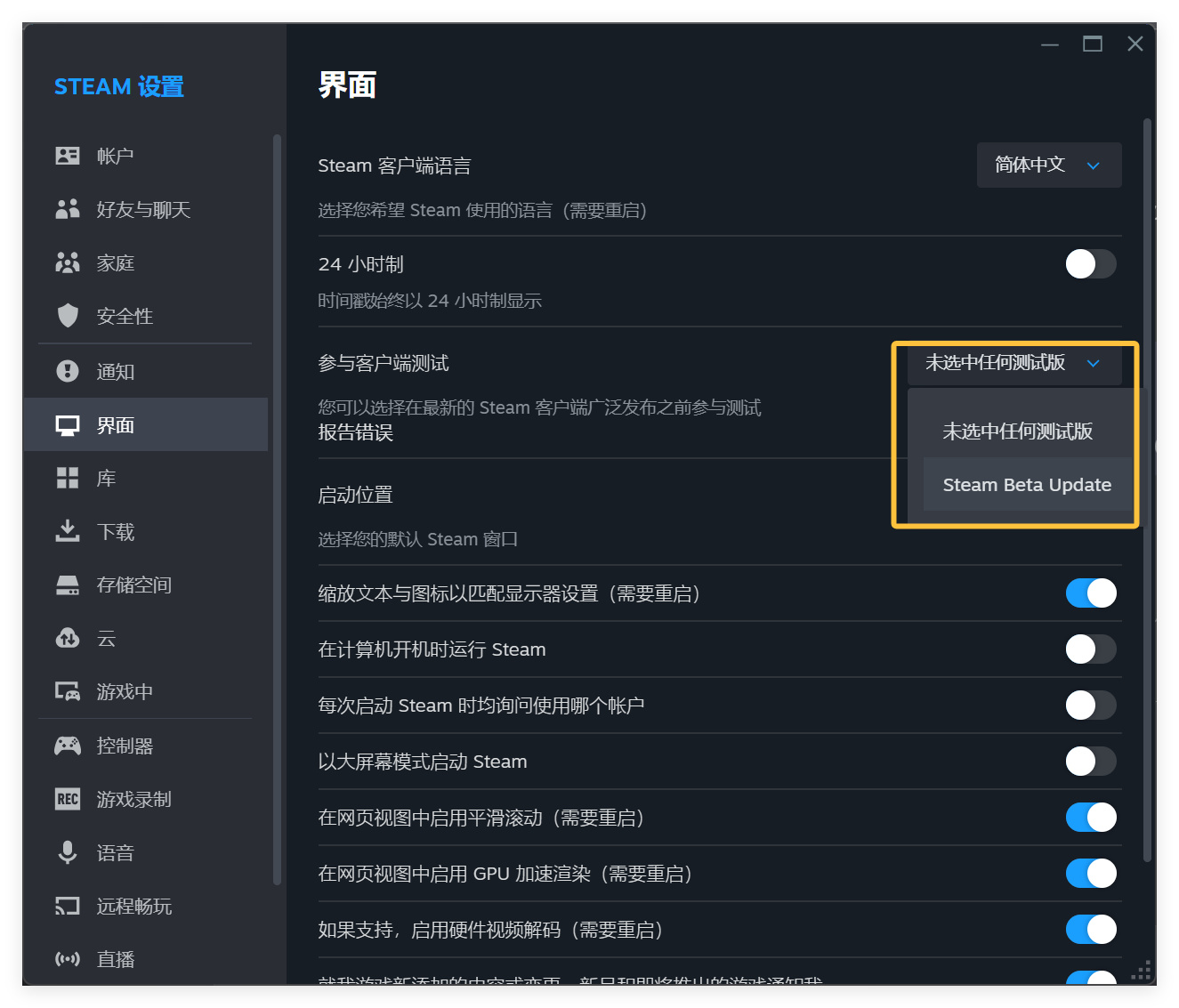
Task: Click the 游戏中 overlay icon
Action: 68,691
